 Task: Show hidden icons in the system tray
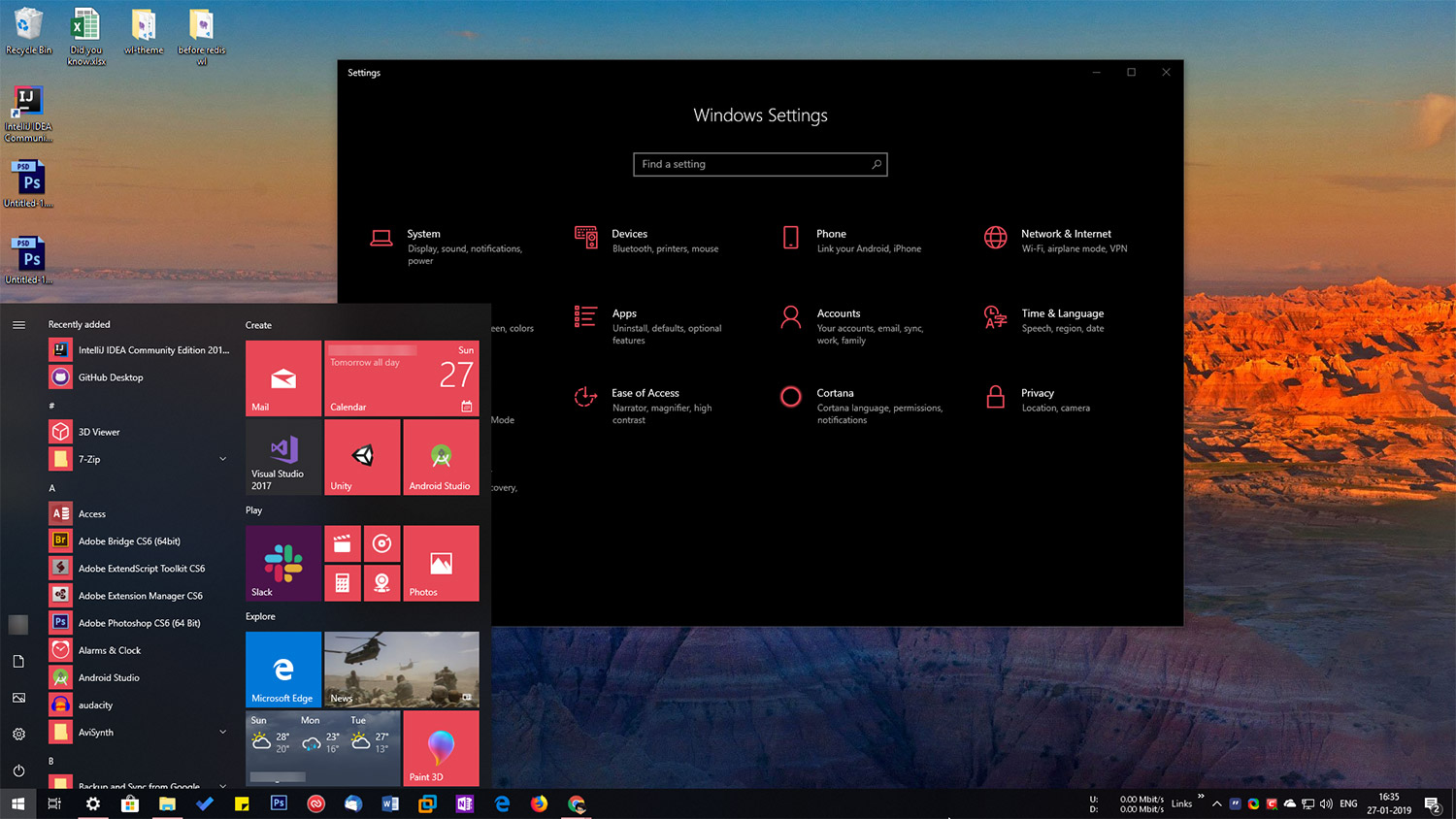1217,803
